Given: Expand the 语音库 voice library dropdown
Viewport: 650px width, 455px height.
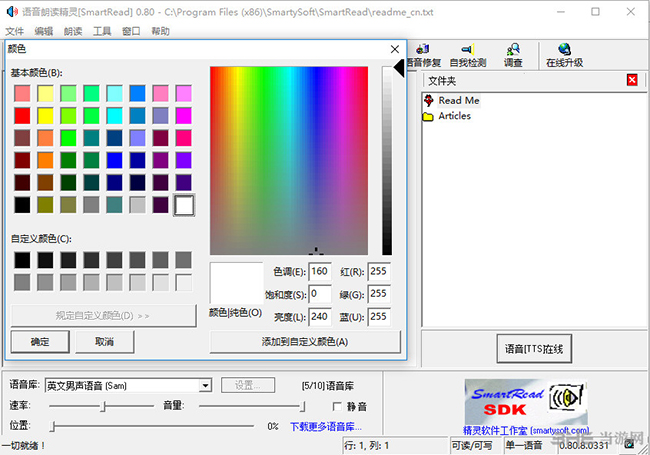Looking at the screenshot, I should [205, 385].
